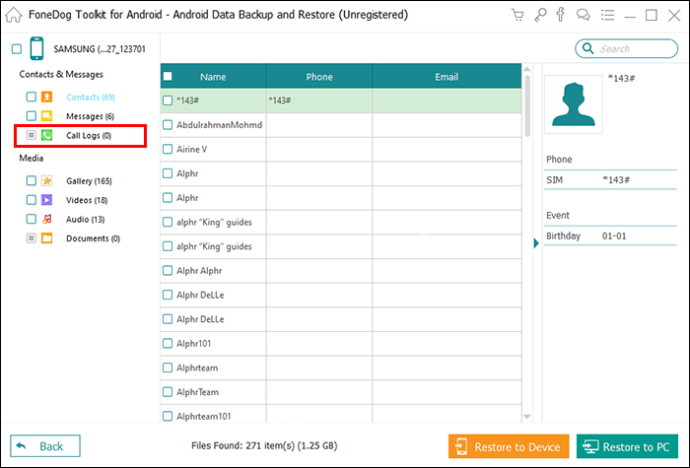690x468 pixels.
Task: Check the Airine V row checkbox
Action: [x=168, y=149]
